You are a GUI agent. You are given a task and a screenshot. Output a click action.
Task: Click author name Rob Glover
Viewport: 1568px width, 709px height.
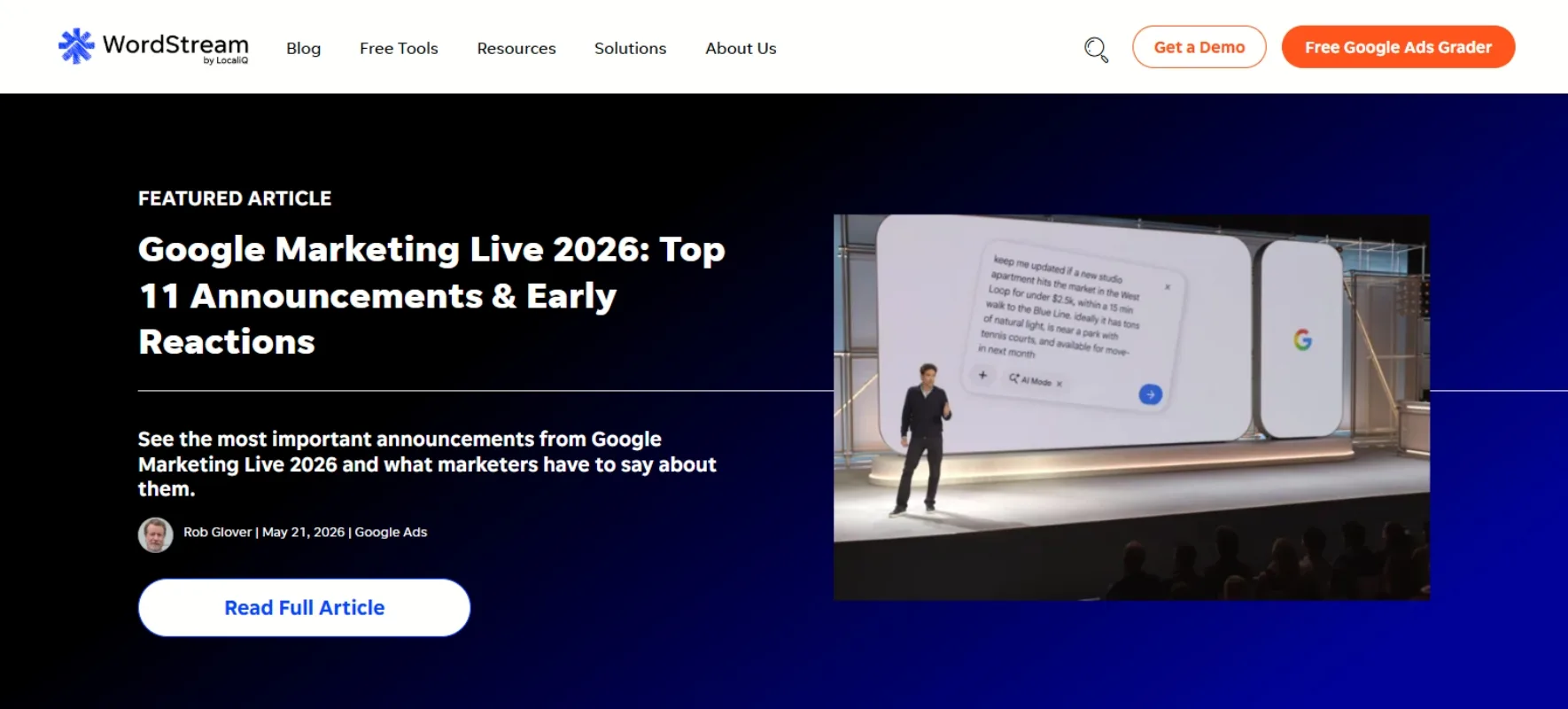pyautogui.click(x=218, y=532)
